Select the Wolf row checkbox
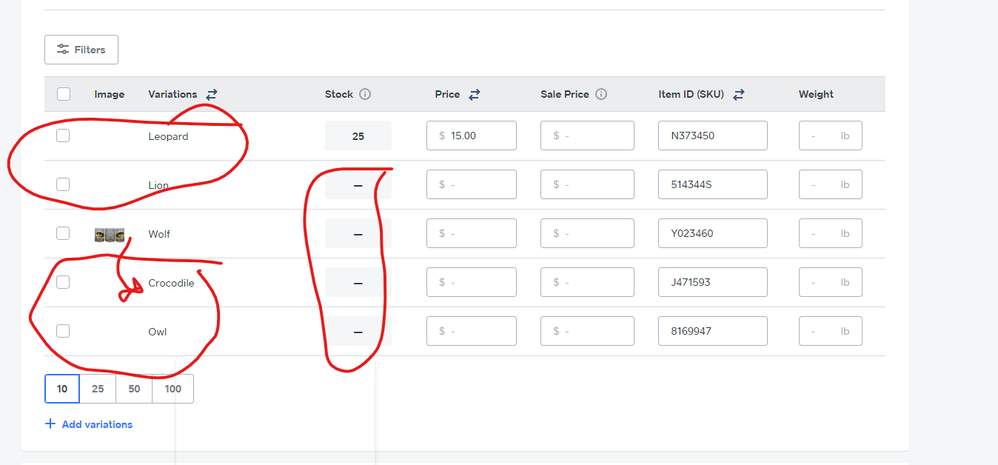This screenshot has width=998, height=465. click(x=63, y=233)
